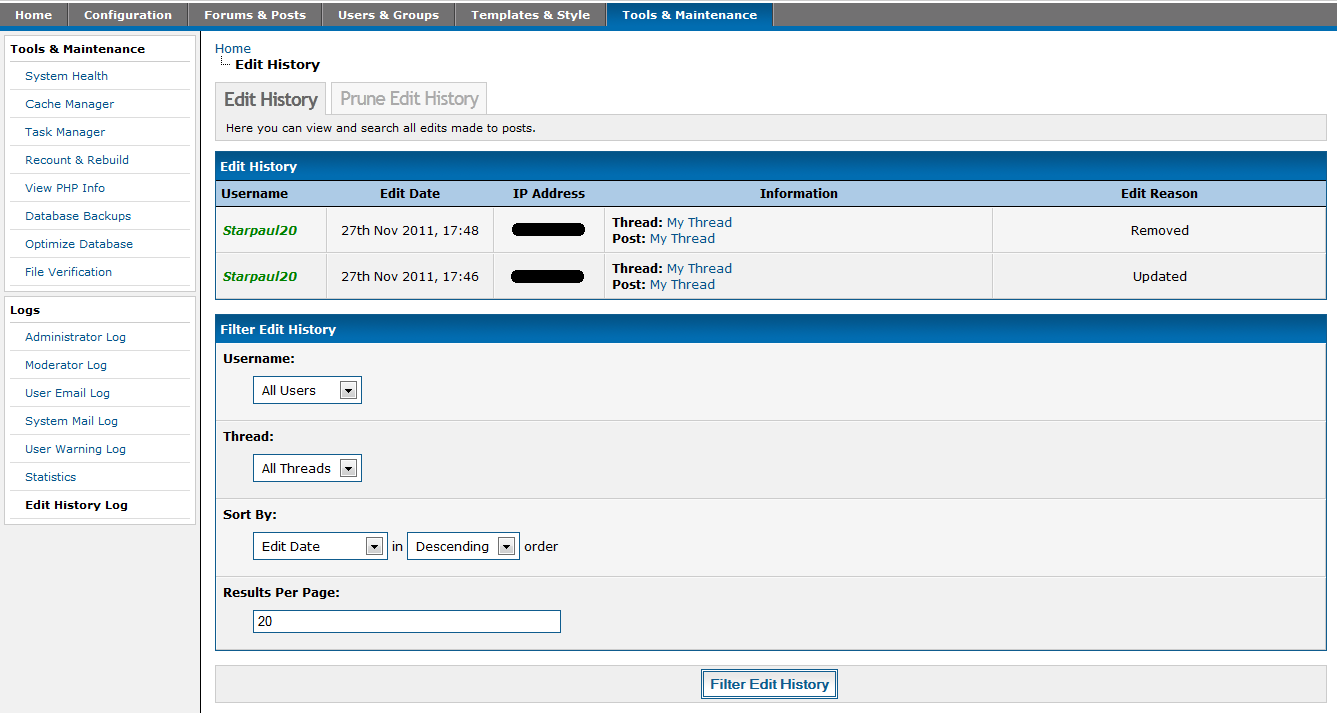
Task: Go to Database Backups page
Action: point(78,216)
